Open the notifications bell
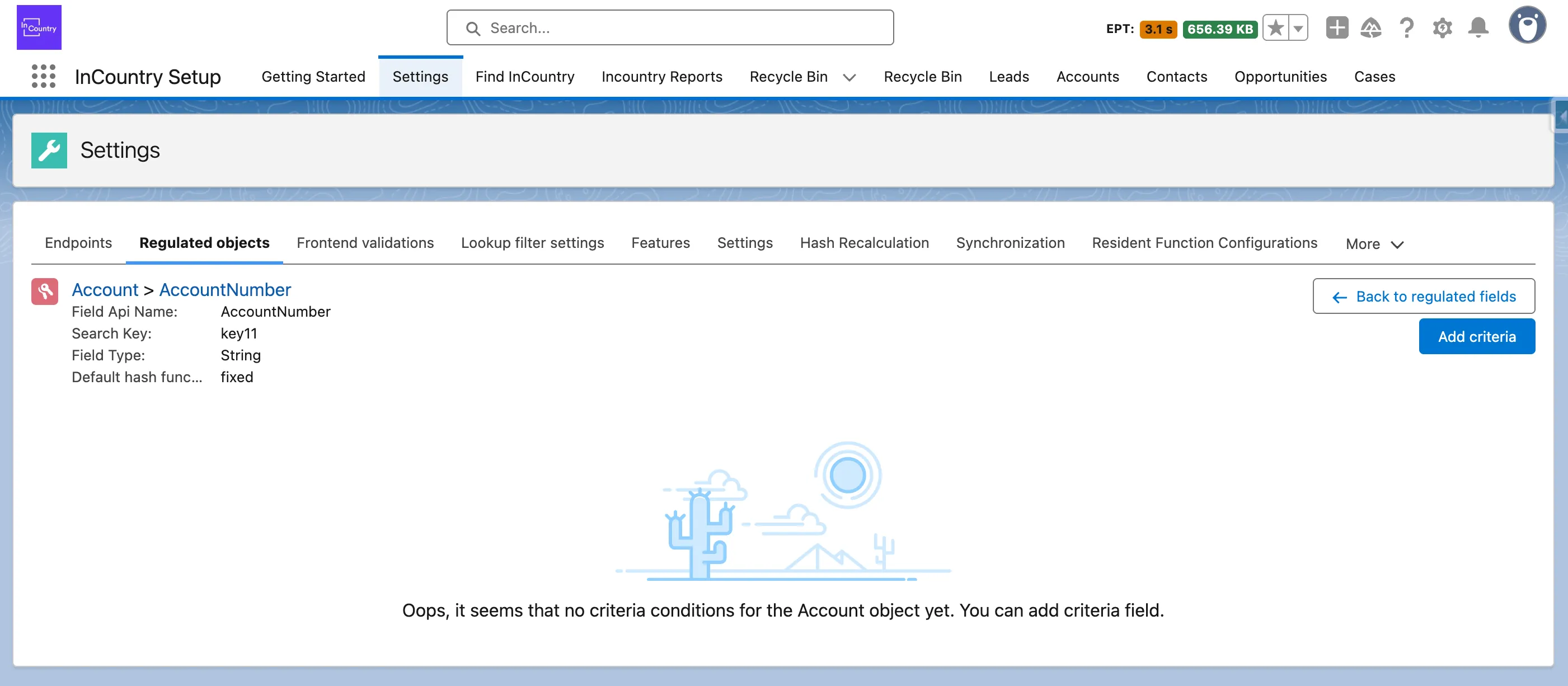 click(1478, 28)
